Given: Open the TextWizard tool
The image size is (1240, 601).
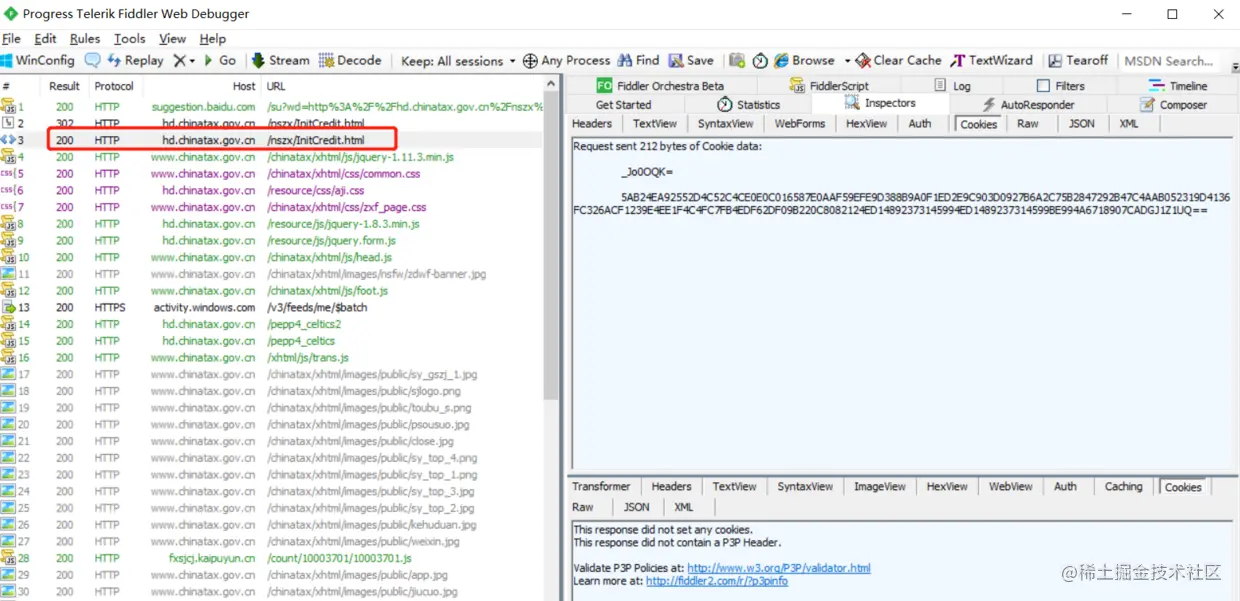Looking at the screenshot, I should [x=992, y=60].
